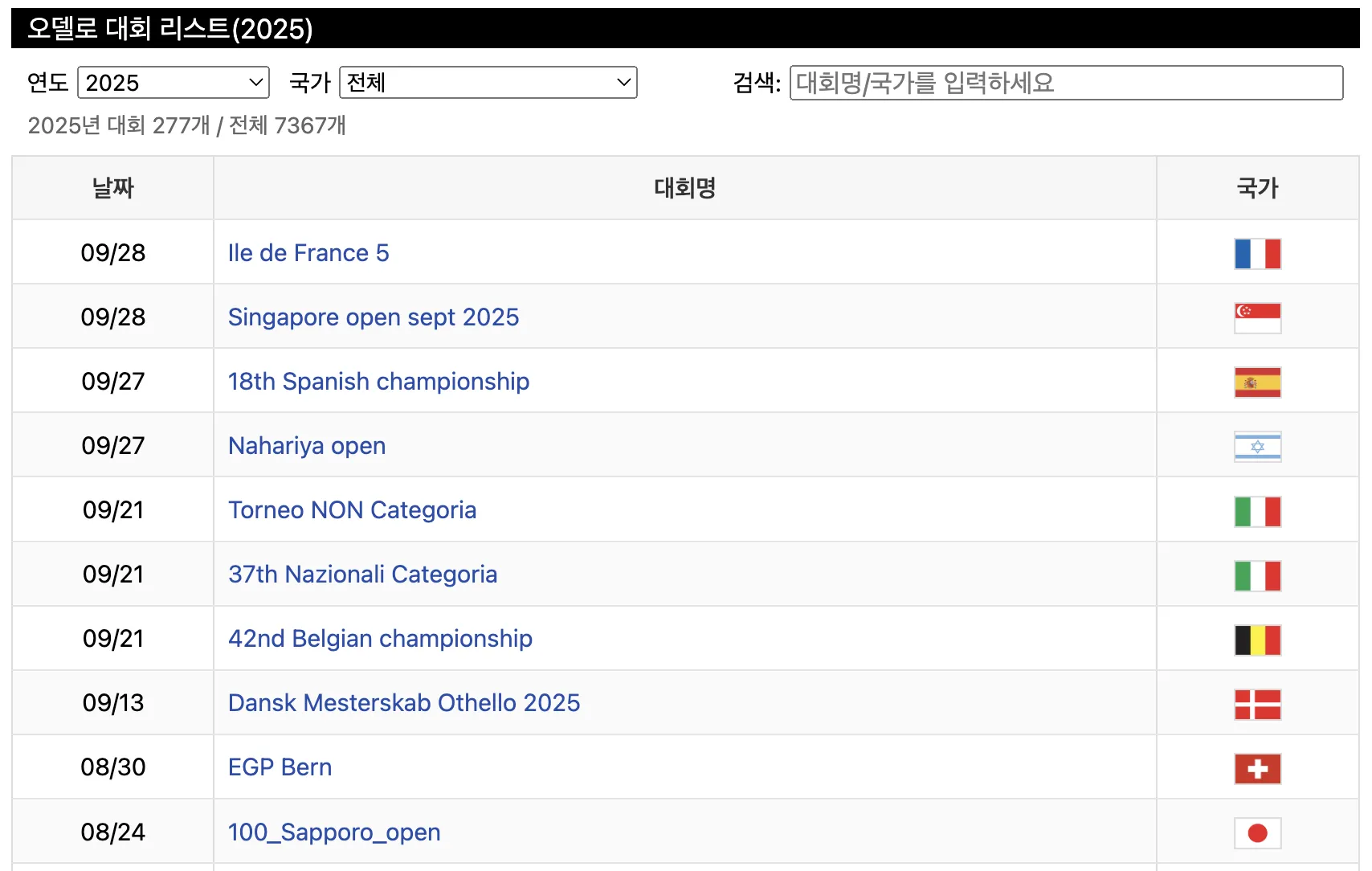Click the 국가 column header in table

1257,188
